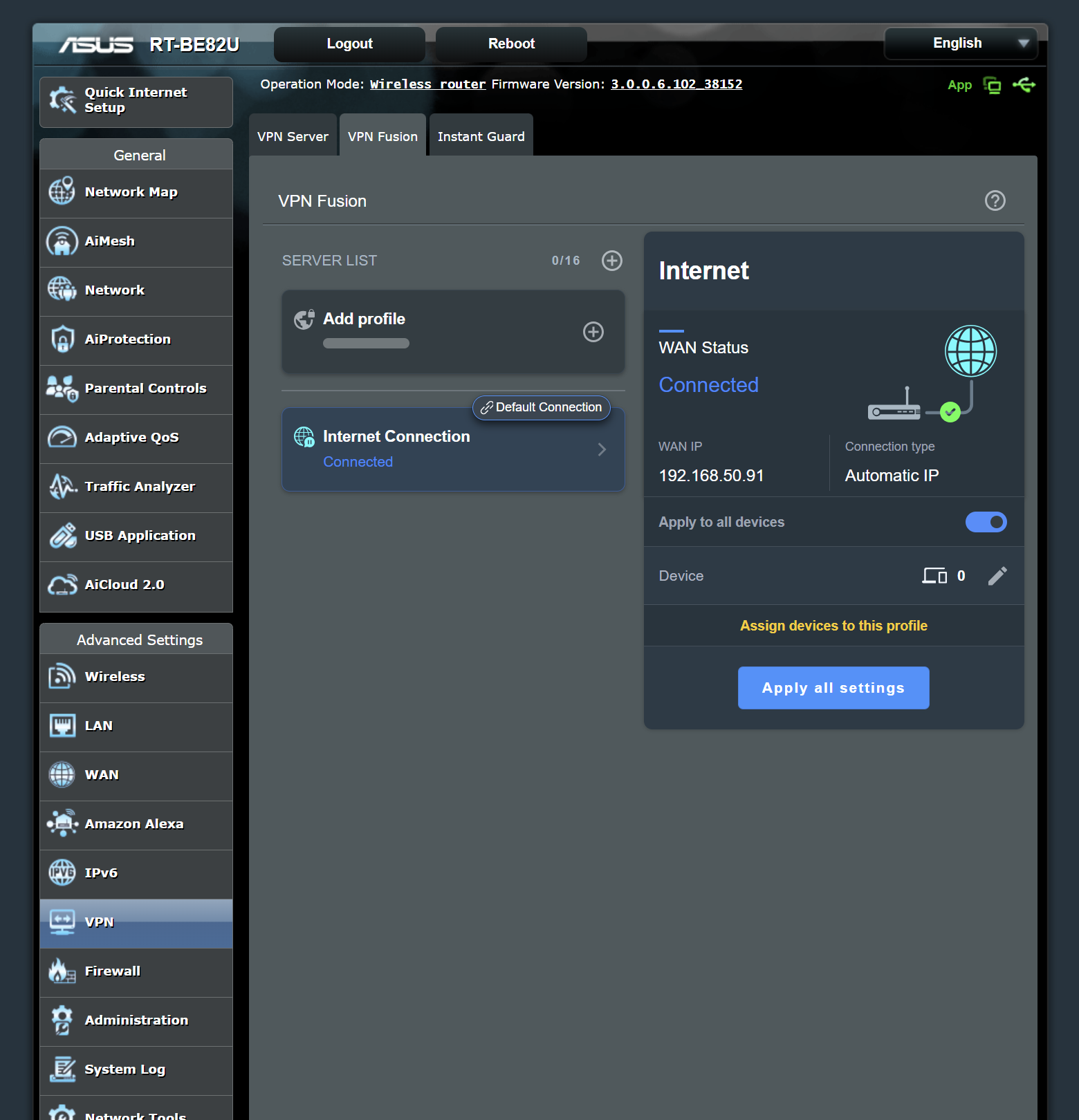Click the Internet globe router status graphic
The height and width of the screenshot is (1120, 1079).
932,373
